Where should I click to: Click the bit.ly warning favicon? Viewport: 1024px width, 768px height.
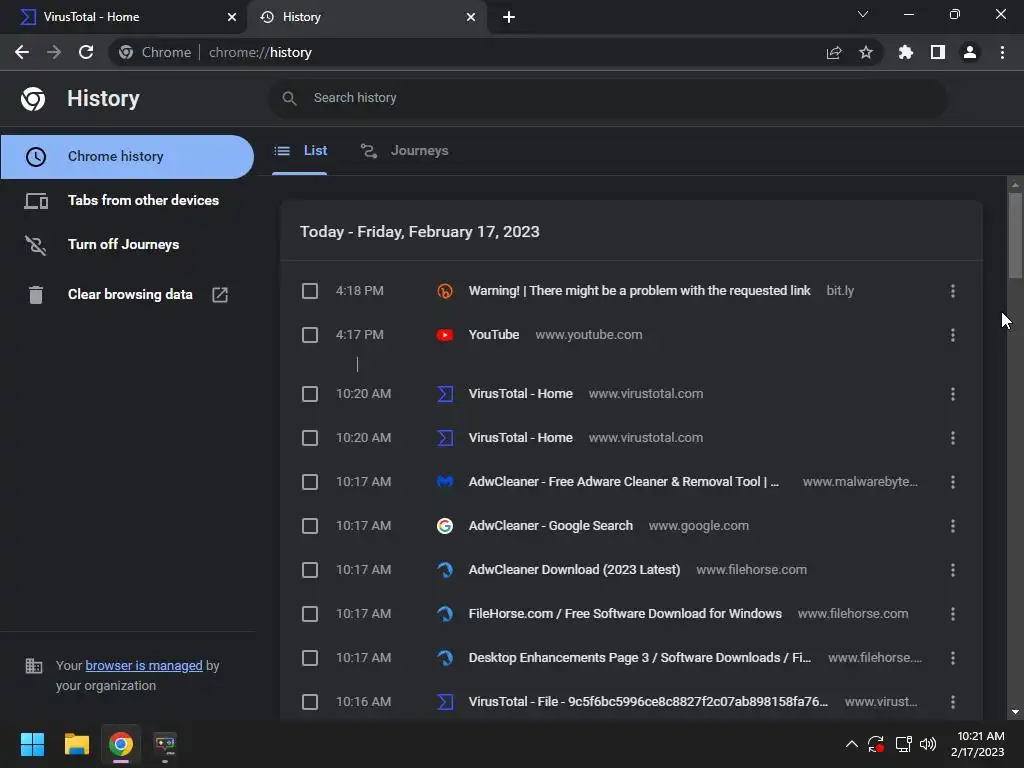(x=445, y=291)
